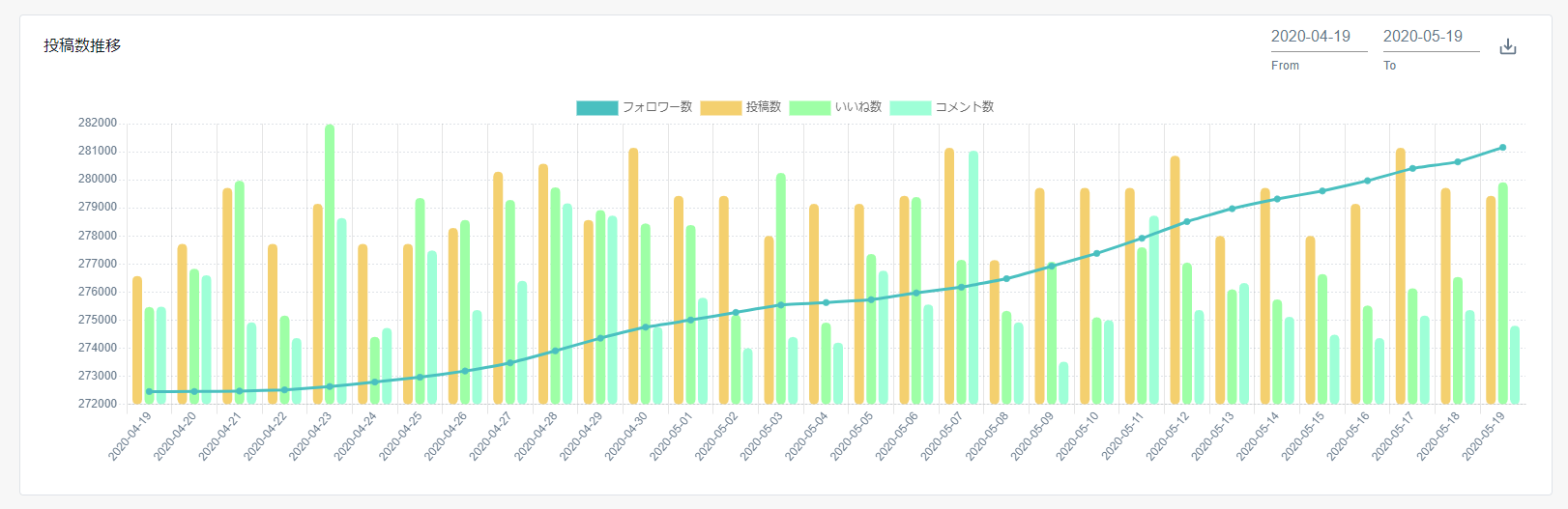
Task: Select the follower line point at 2020-04-19
Action: (149, 391)
